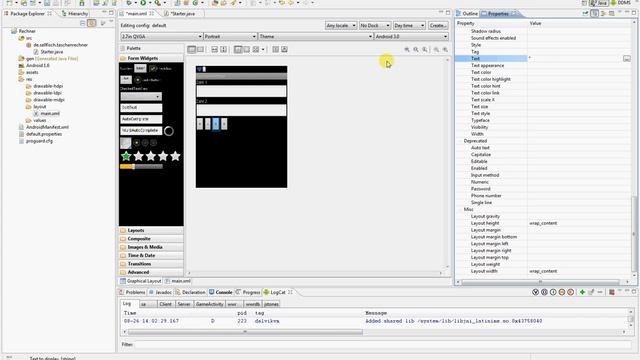Select AndroidManifest.xml in Package Explorer
This screenshot has width=640, height=360.
47,127
